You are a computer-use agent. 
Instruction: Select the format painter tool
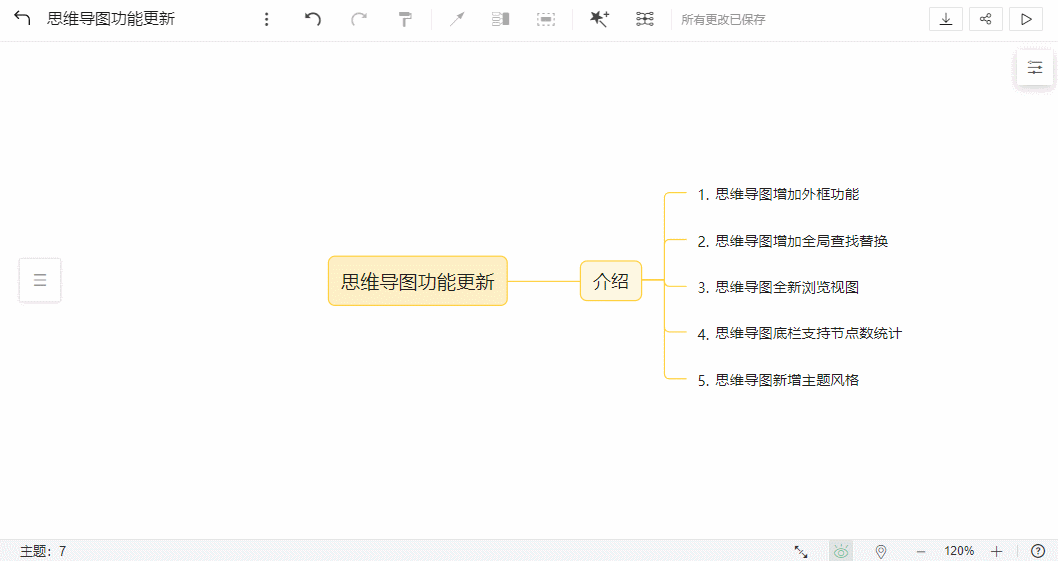click(x=405, y=19)
